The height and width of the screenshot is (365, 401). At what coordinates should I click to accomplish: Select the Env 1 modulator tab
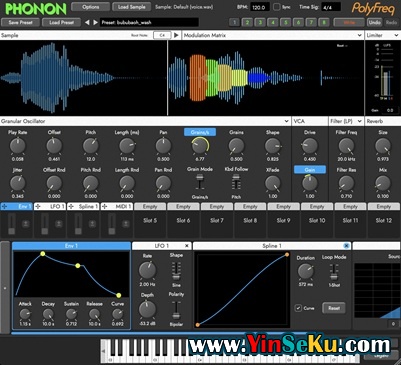click(x=71, y=246)
